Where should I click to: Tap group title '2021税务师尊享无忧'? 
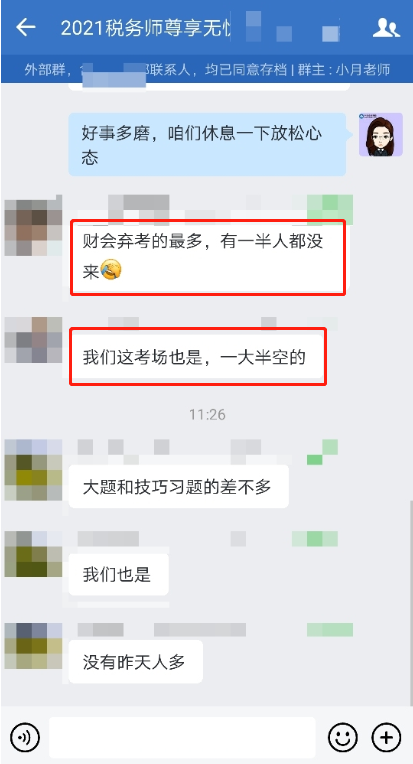pyautogui.click(x=145, y=28)
